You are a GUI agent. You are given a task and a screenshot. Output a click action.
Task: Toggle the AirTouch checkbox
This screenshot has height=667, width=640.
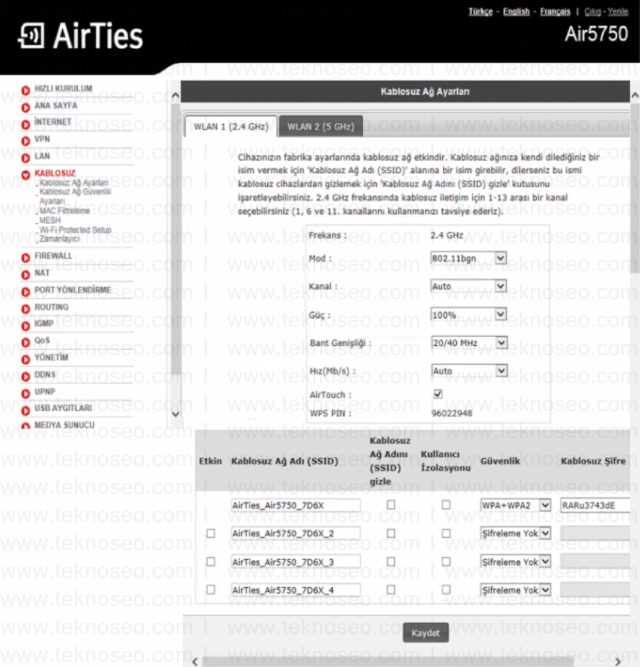click(438, 394)
